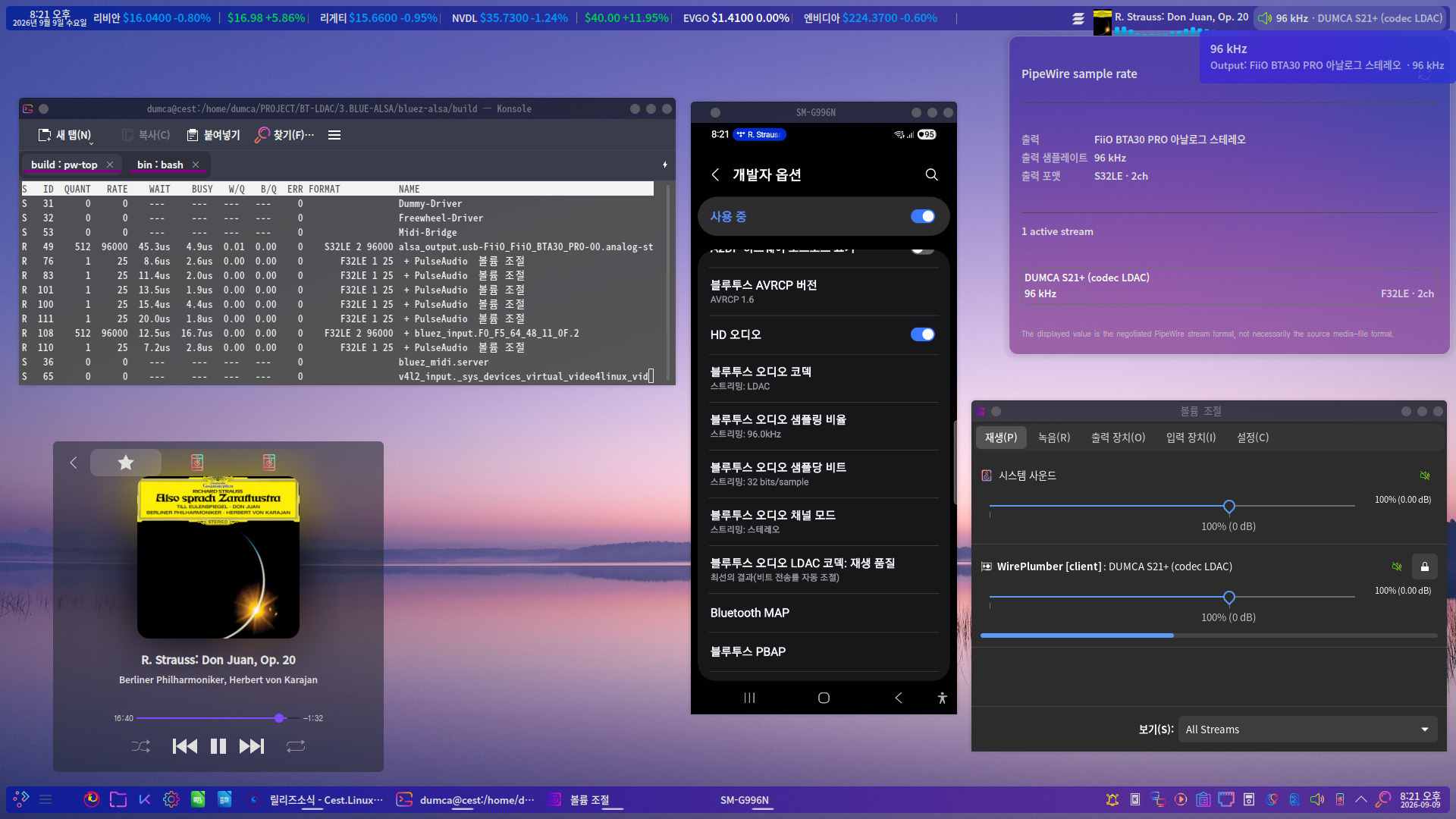Open 블루투스 오디오 샘플링 비율 options
1456x819 pixels.
824,426
